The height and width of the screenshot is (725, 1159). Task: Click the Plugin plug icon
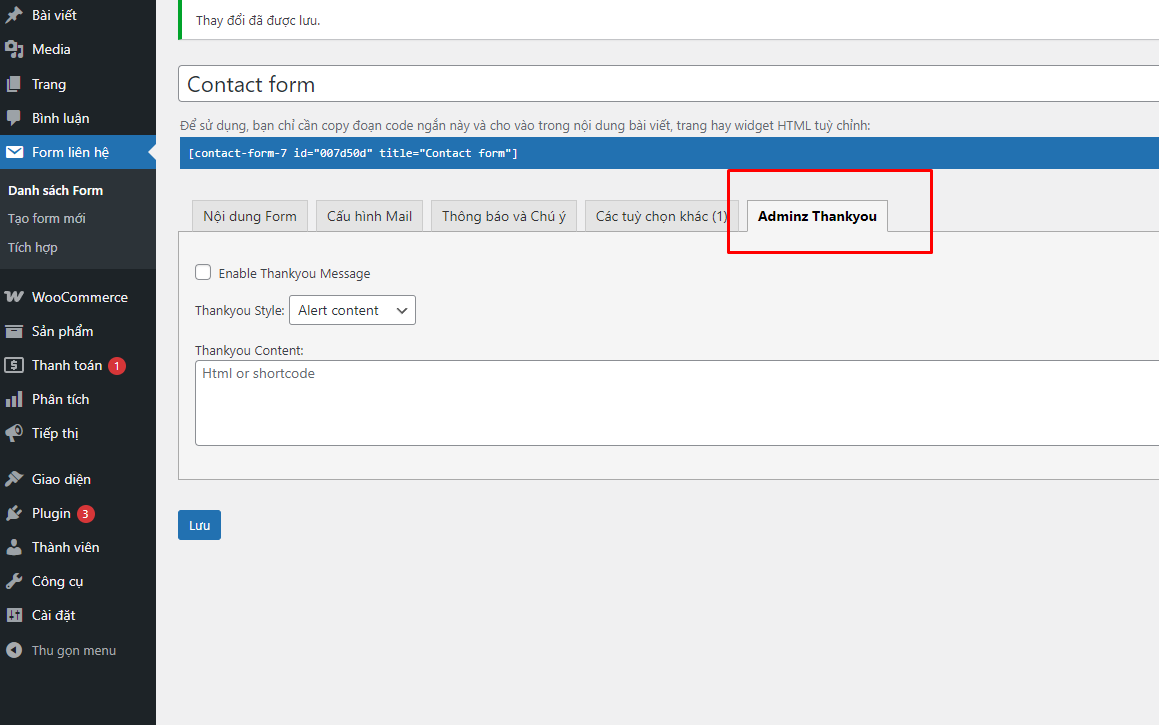point(14,513)
